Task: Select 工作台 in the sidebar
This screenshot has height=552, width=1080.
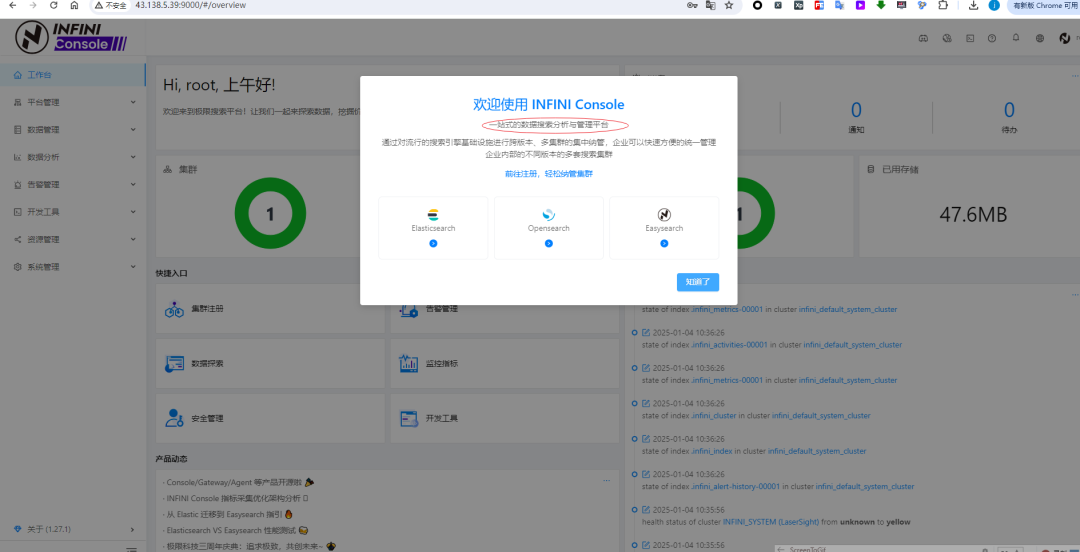Action: (73, 74)
